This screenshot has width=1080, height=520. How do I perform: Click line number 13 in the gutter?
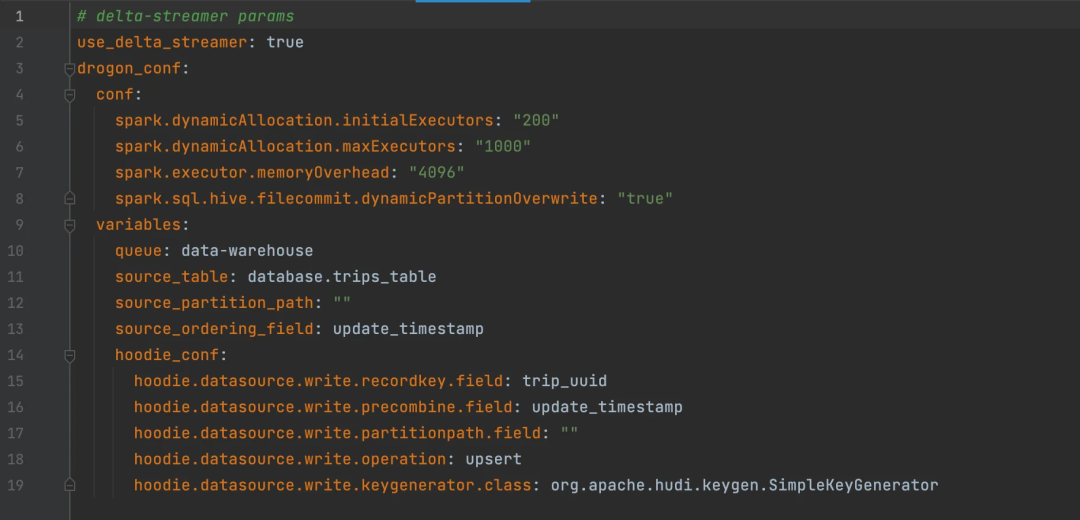(15, 329)
